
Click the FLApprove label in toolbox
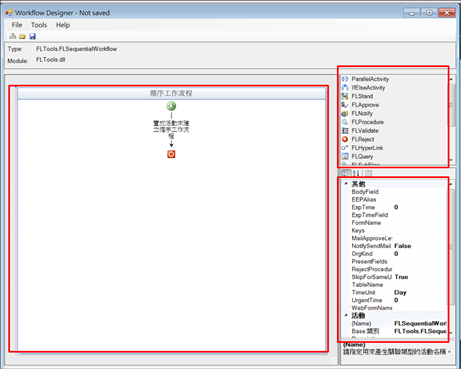coord(365,105)
